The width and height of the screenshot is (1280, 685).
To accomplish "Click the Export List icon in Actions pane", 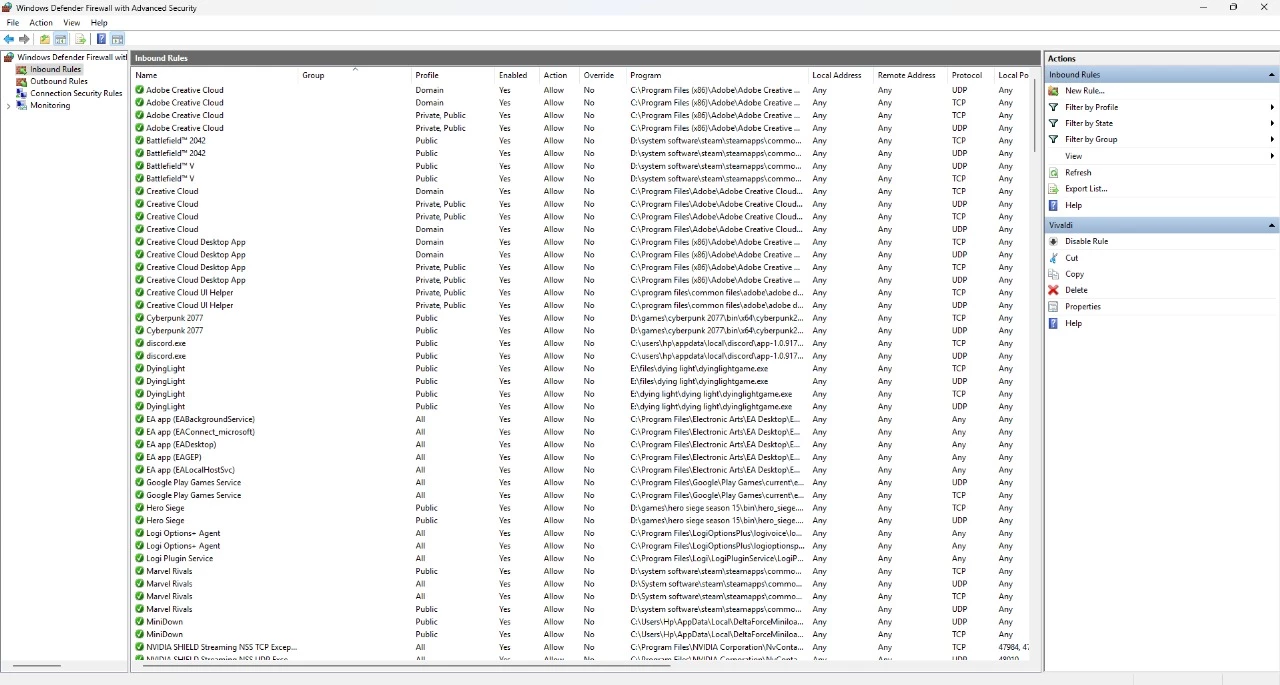I will click(1053, 189).
